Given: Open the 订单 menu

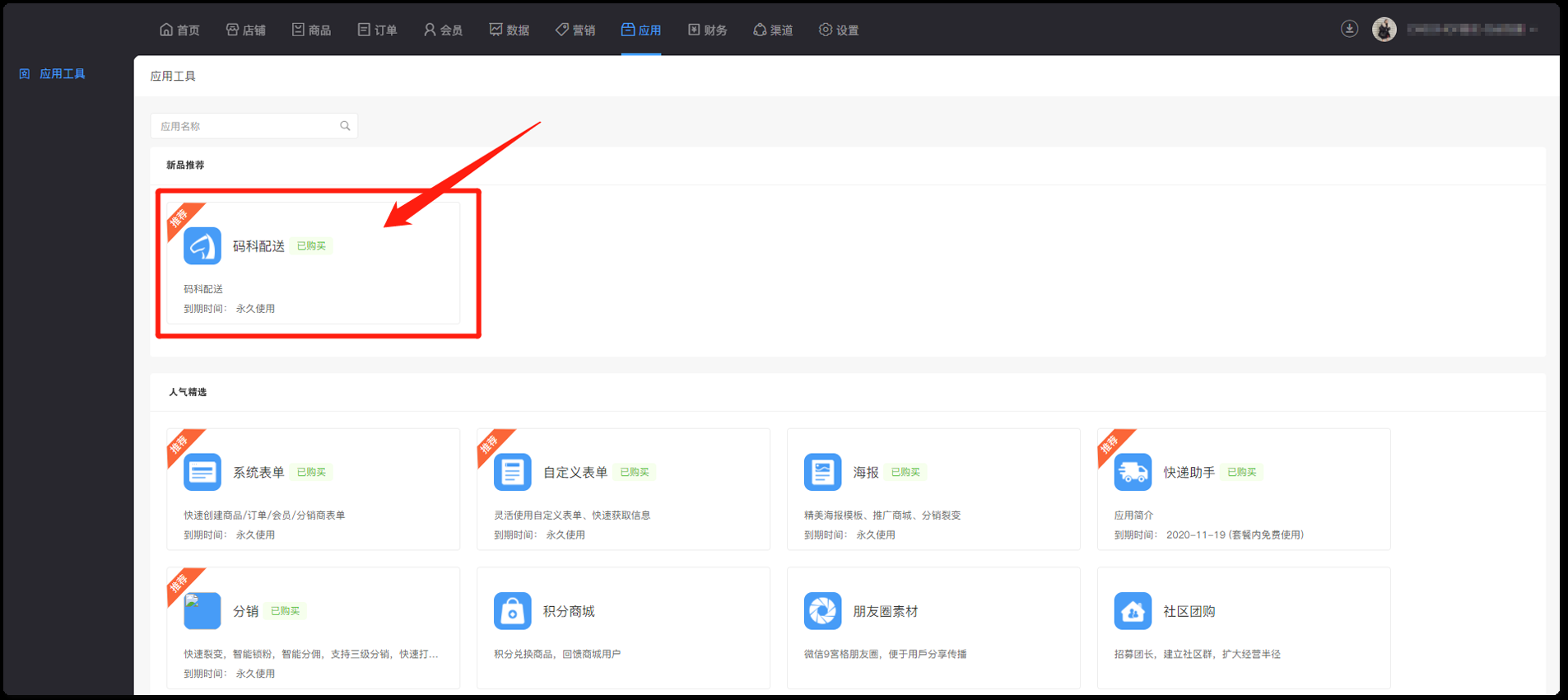Looking at the screenshot, I should [377, 30].
